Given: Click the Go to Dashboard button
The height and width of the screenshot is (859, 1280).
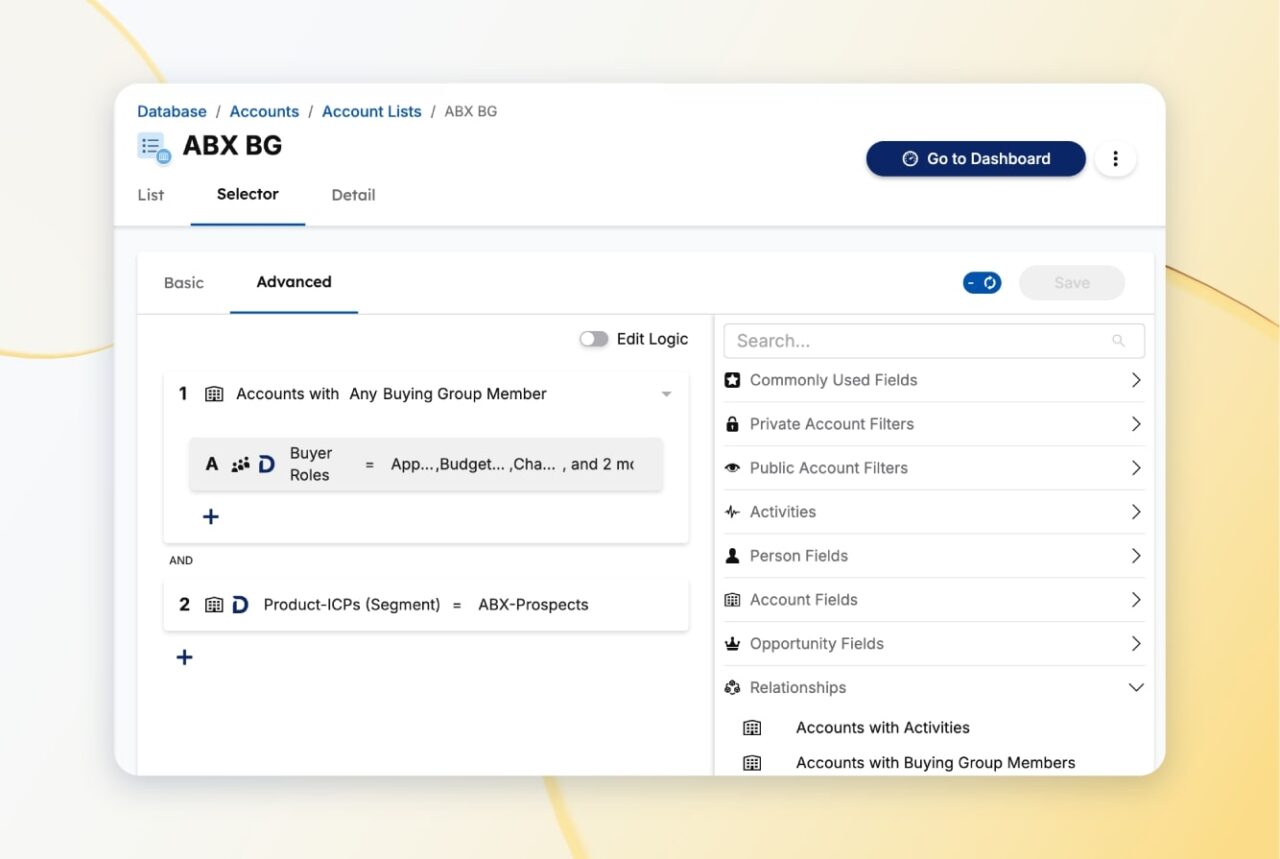Looking at the screenshot, I should 975,159.
